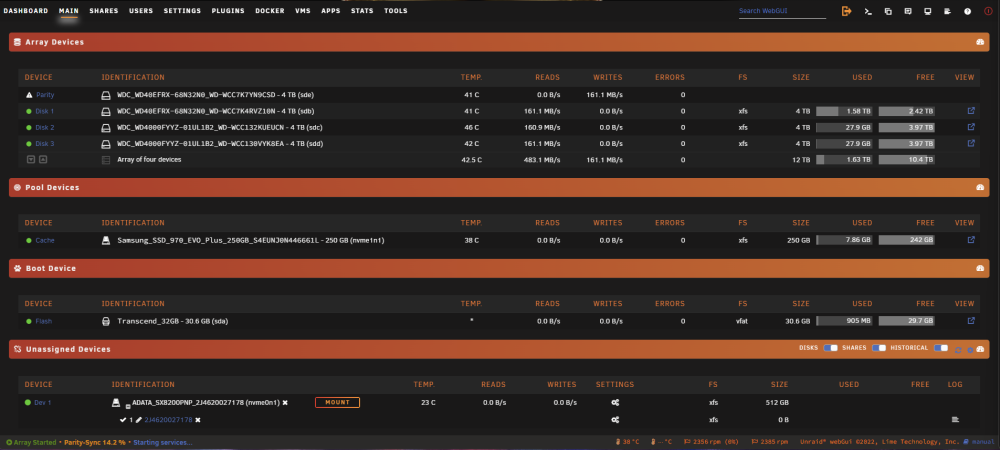Go to SETTINGS menu
The width and height of the screenshot is (1000, 450).
(x=182, y=11)
